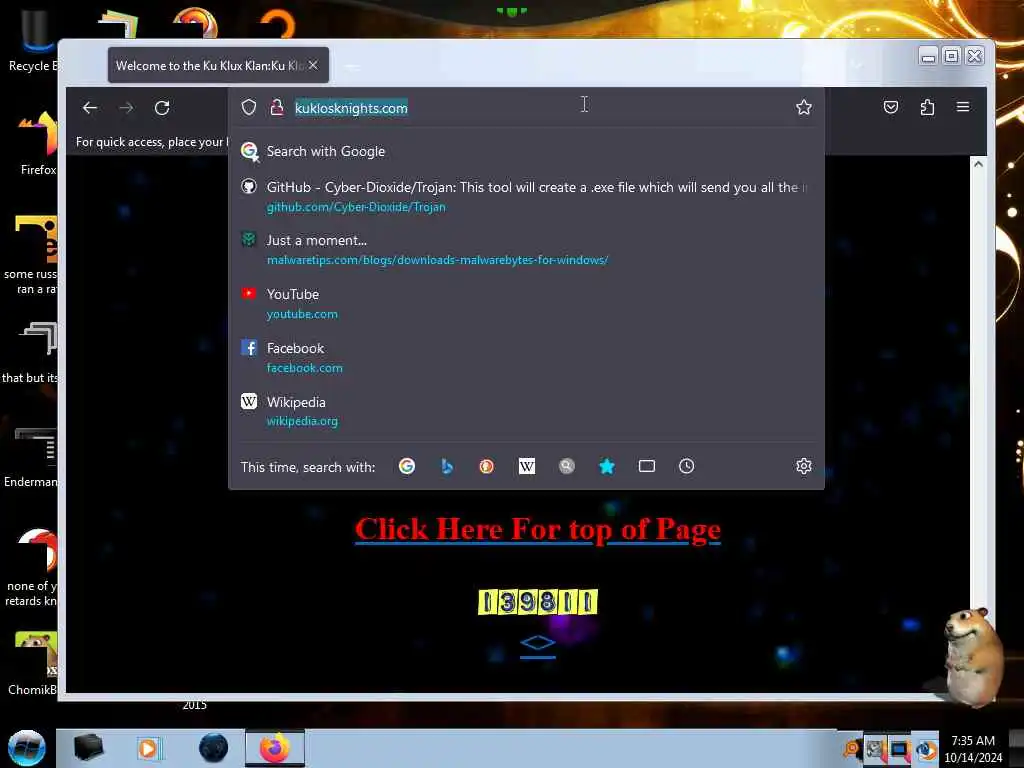
Task: Select the gray magnifier search engine icon
Action: coord(567,466)
